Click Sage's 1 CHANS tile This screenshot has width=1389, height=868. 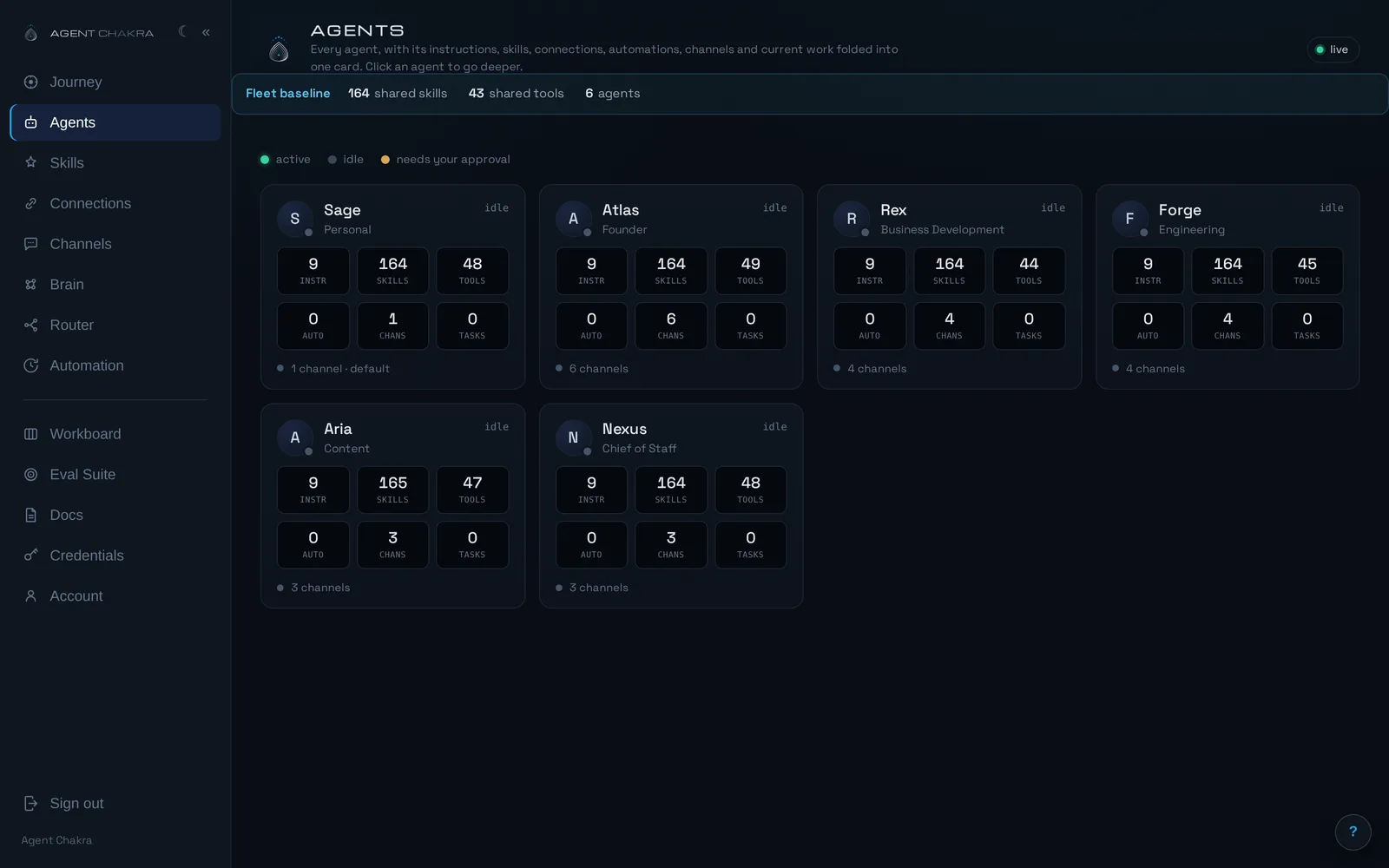coord(392,326)
